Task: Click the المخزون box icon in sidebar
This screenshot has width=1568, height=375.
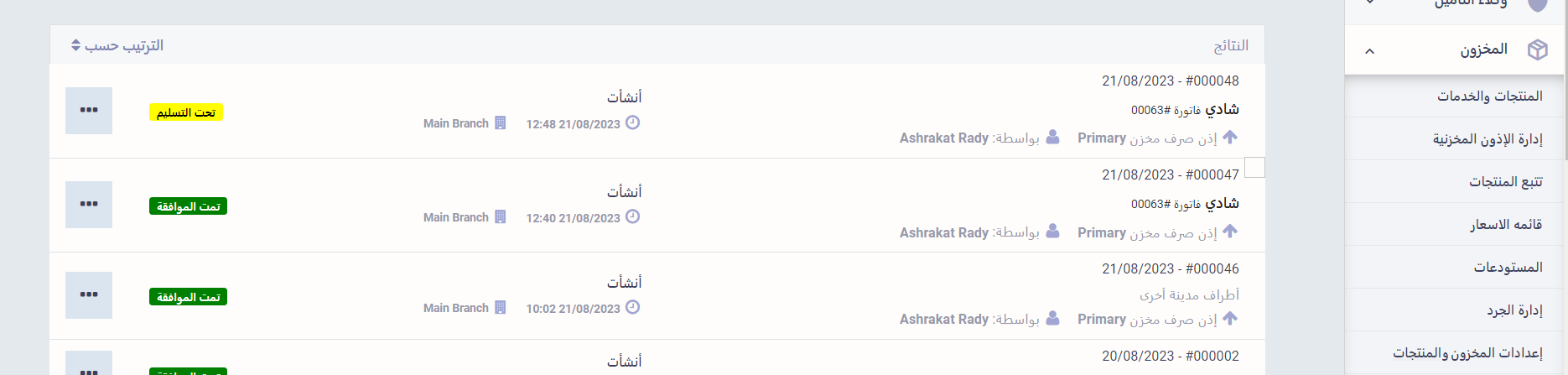Action: 1537,49
